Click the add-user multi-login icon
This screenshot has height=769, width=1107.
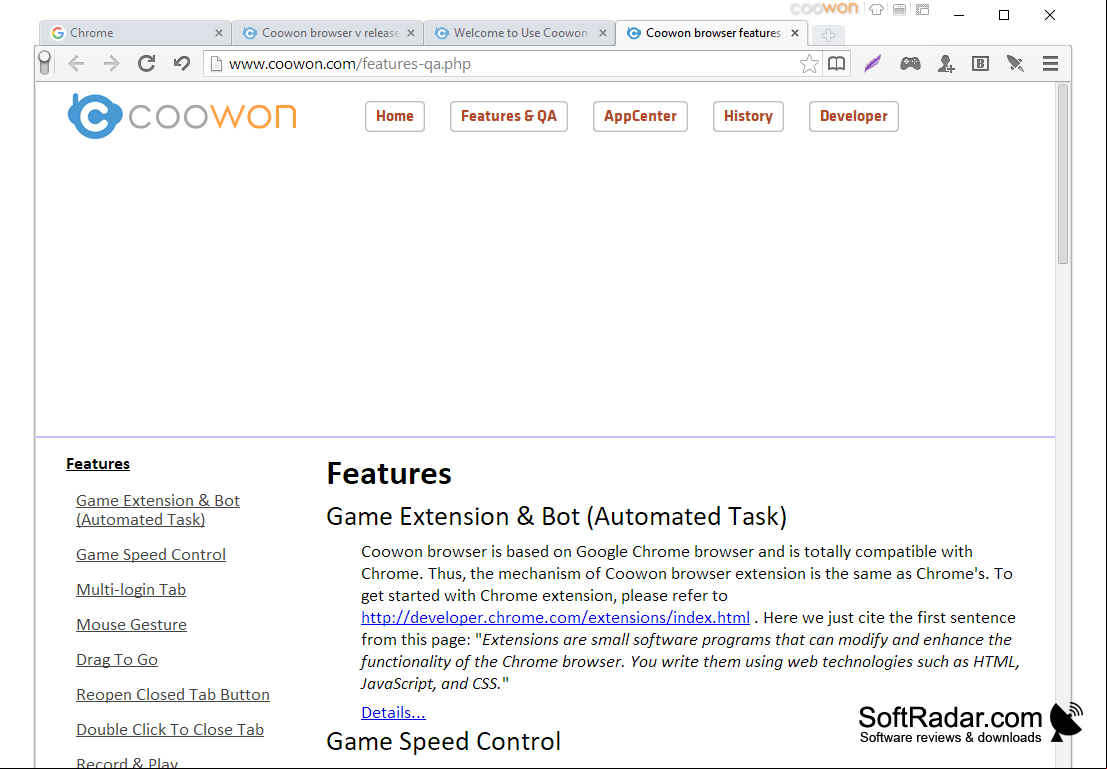click(x=946, y=64)
